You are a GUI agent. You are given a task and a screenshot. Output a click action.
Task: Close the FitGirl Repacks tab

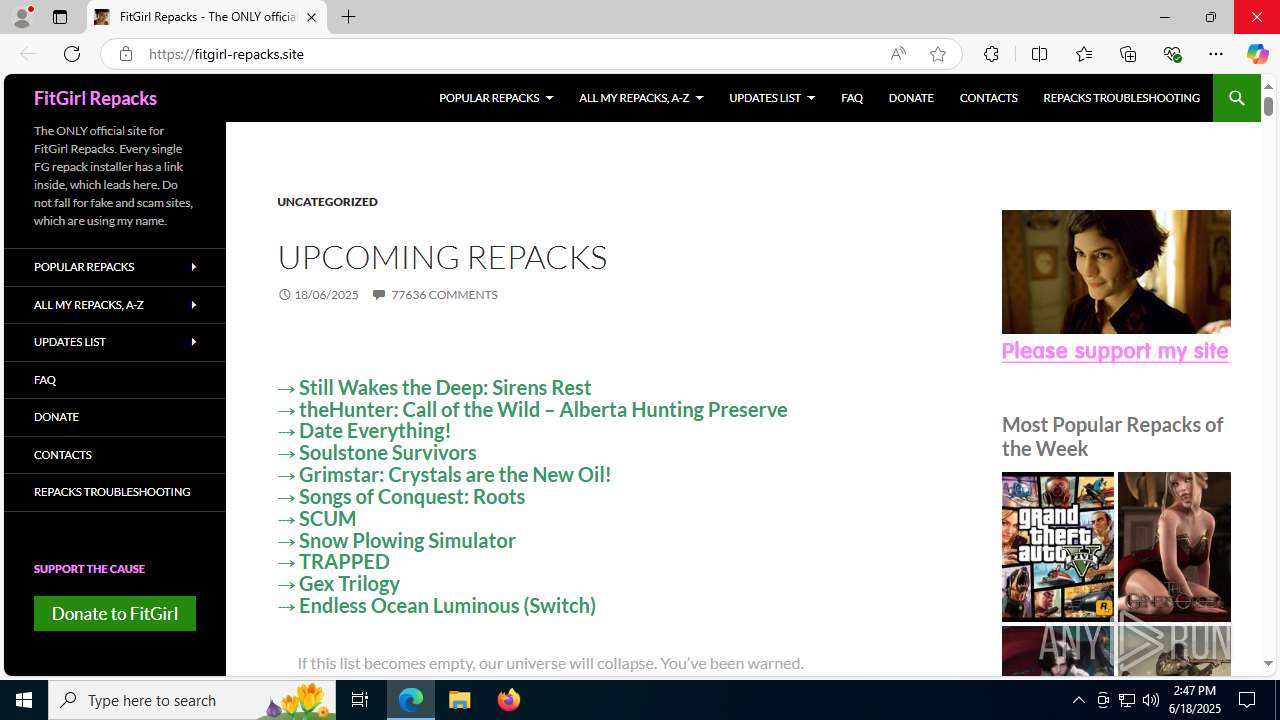311,17
